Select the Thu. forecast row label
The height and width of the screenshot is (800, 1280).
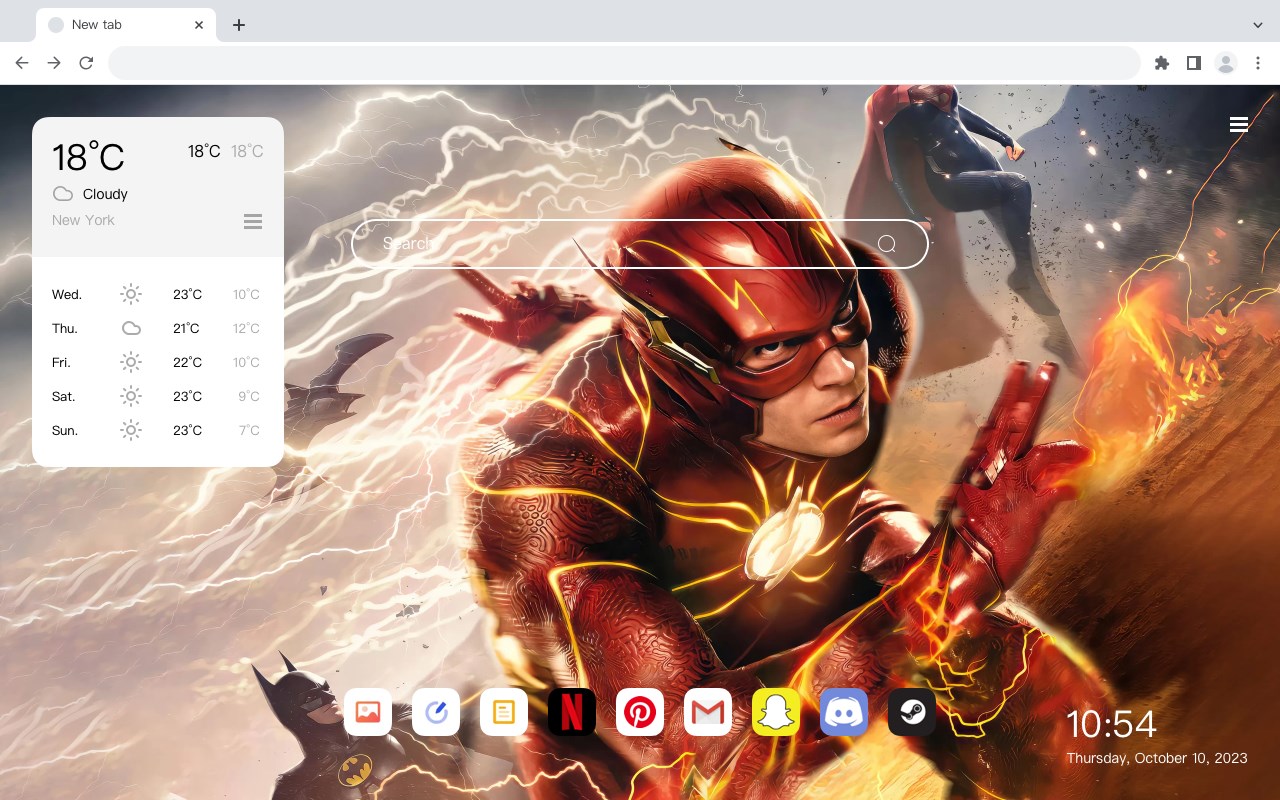pyautogui.click(x=65, y=328)
